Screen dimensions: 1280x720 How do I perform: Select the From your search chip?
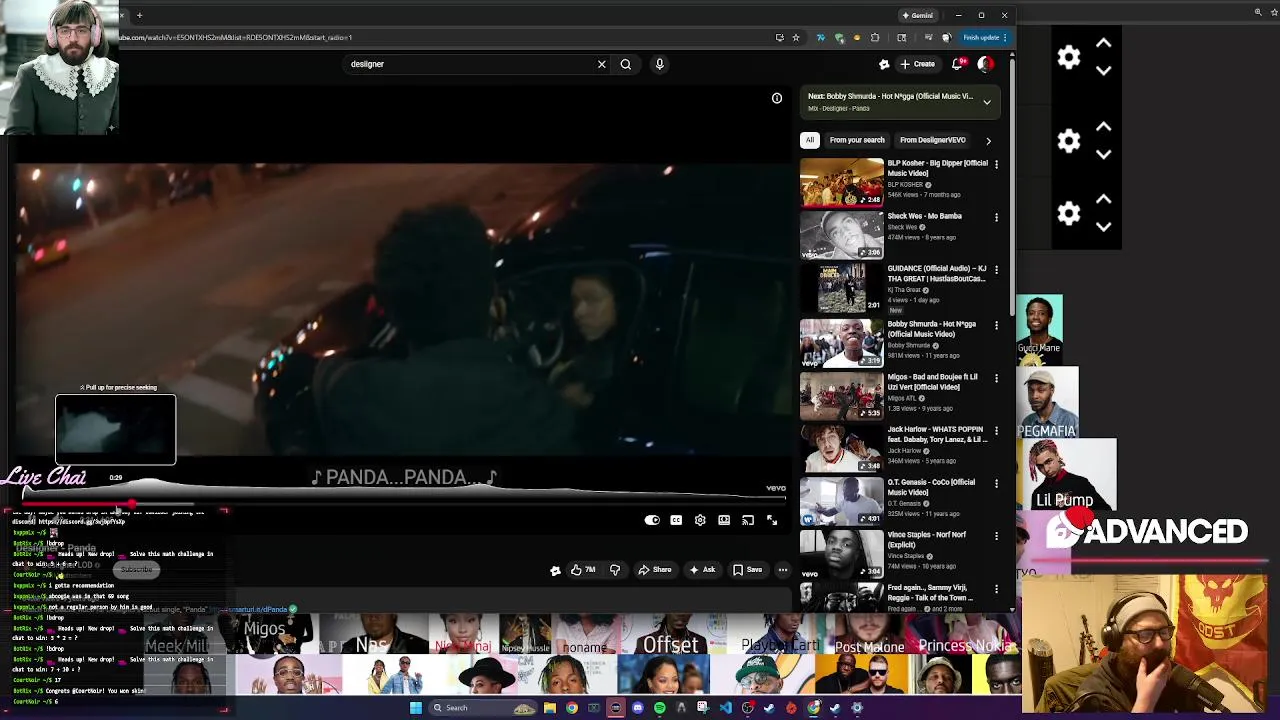pyautogui.click(x=857, y=140)
